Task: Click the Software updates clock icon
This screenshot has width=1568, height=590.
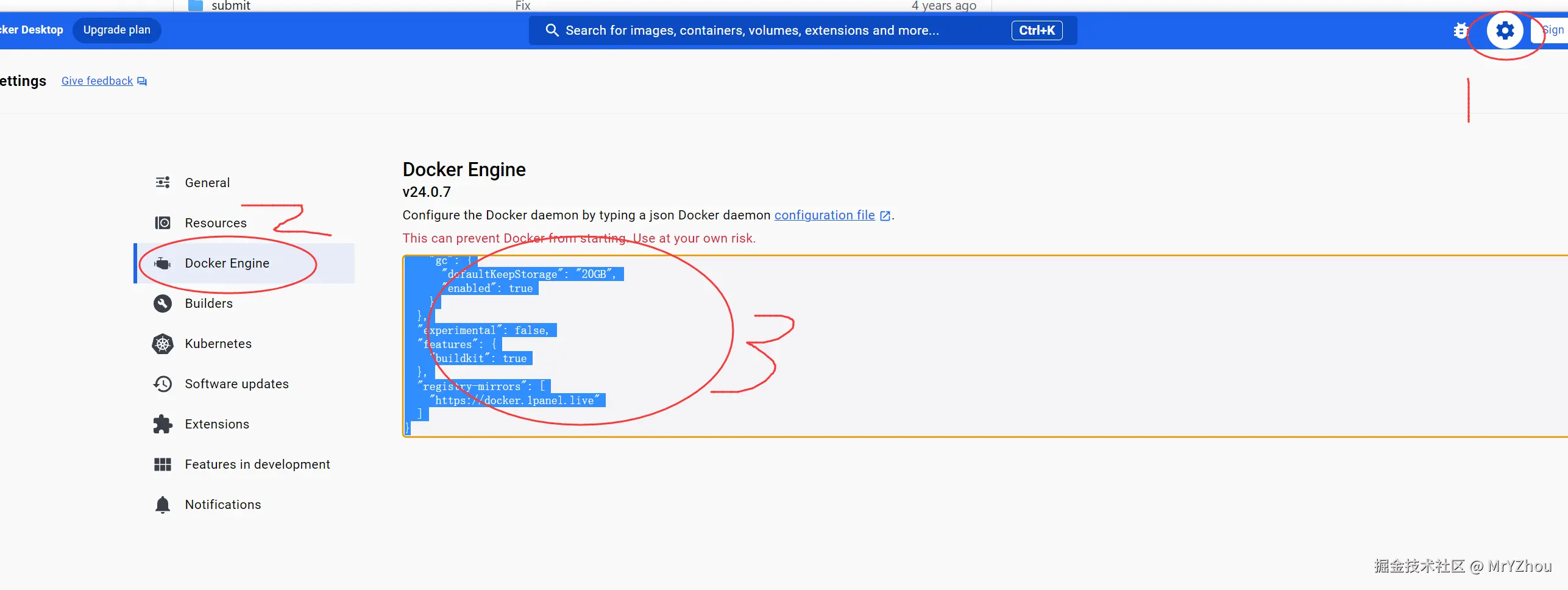Action: pos(163,384)
